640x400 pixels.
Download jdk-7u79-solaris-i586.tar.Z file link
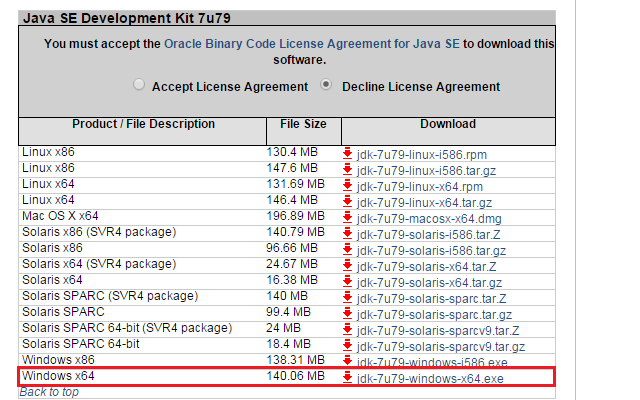(x=428, y=235)
